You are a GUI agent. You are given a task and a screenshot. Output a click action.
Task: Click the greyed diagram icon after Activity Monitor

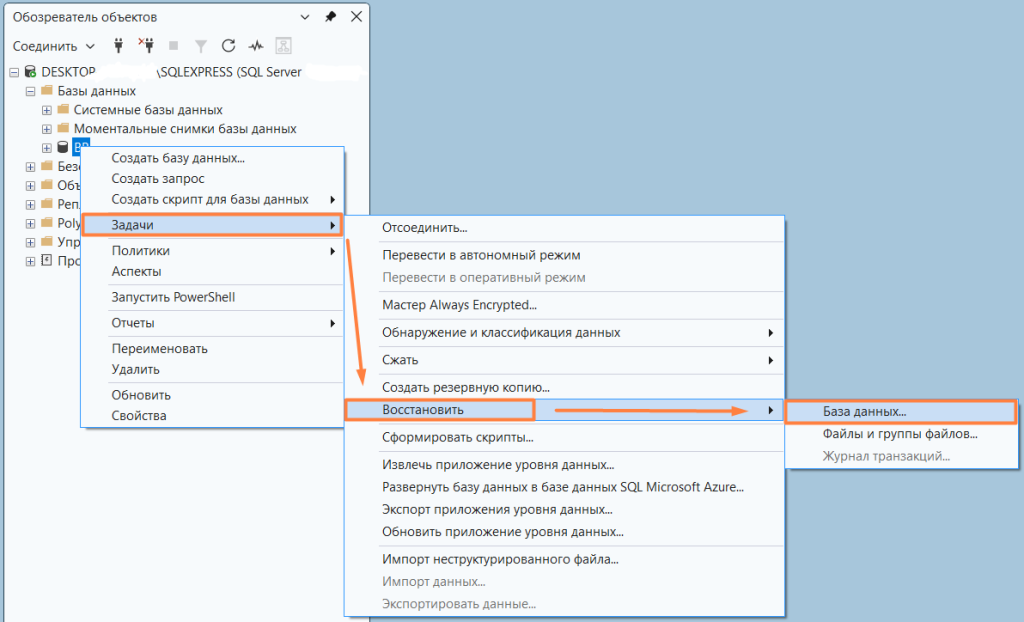283,46
